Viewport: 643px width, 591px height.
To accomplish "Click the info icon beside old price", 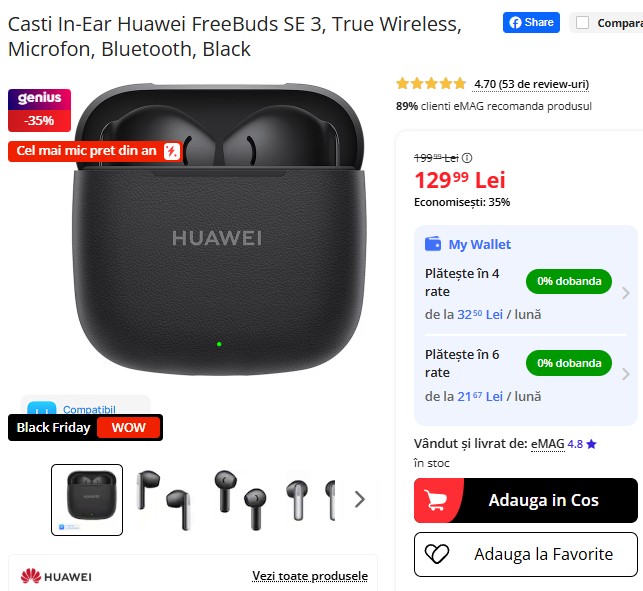I will coord(467,157).
